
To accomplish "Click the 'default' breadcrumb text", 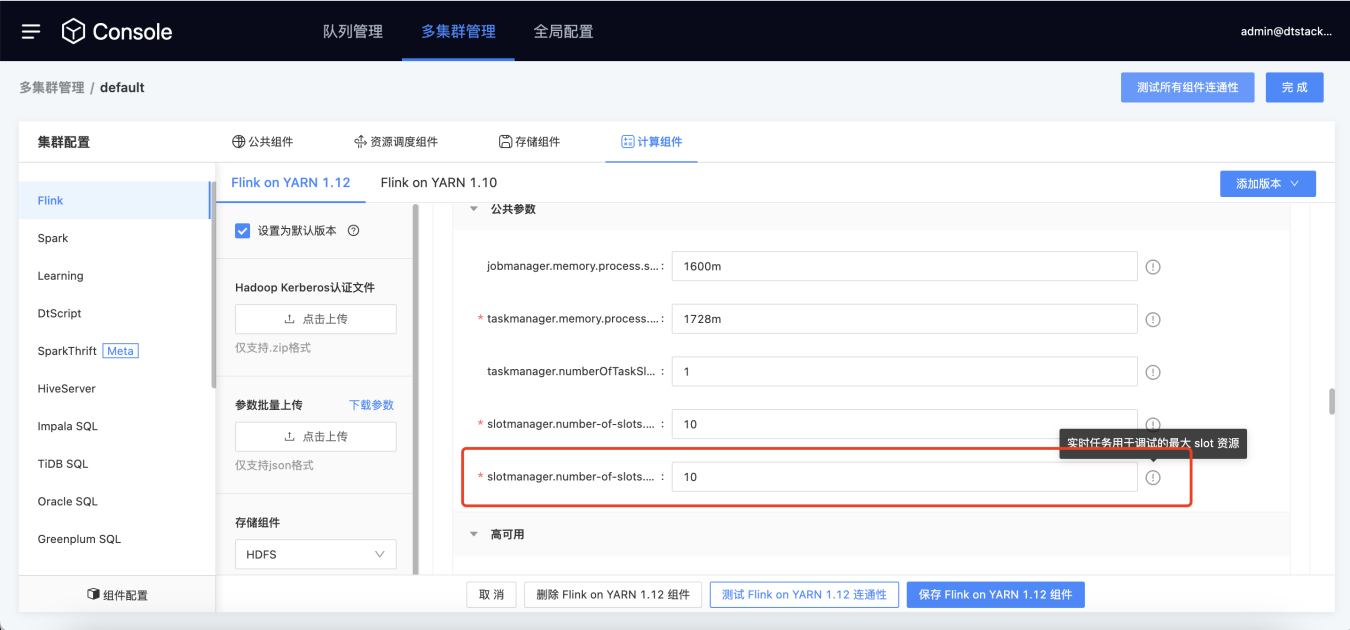I will (x=122, y=87).
